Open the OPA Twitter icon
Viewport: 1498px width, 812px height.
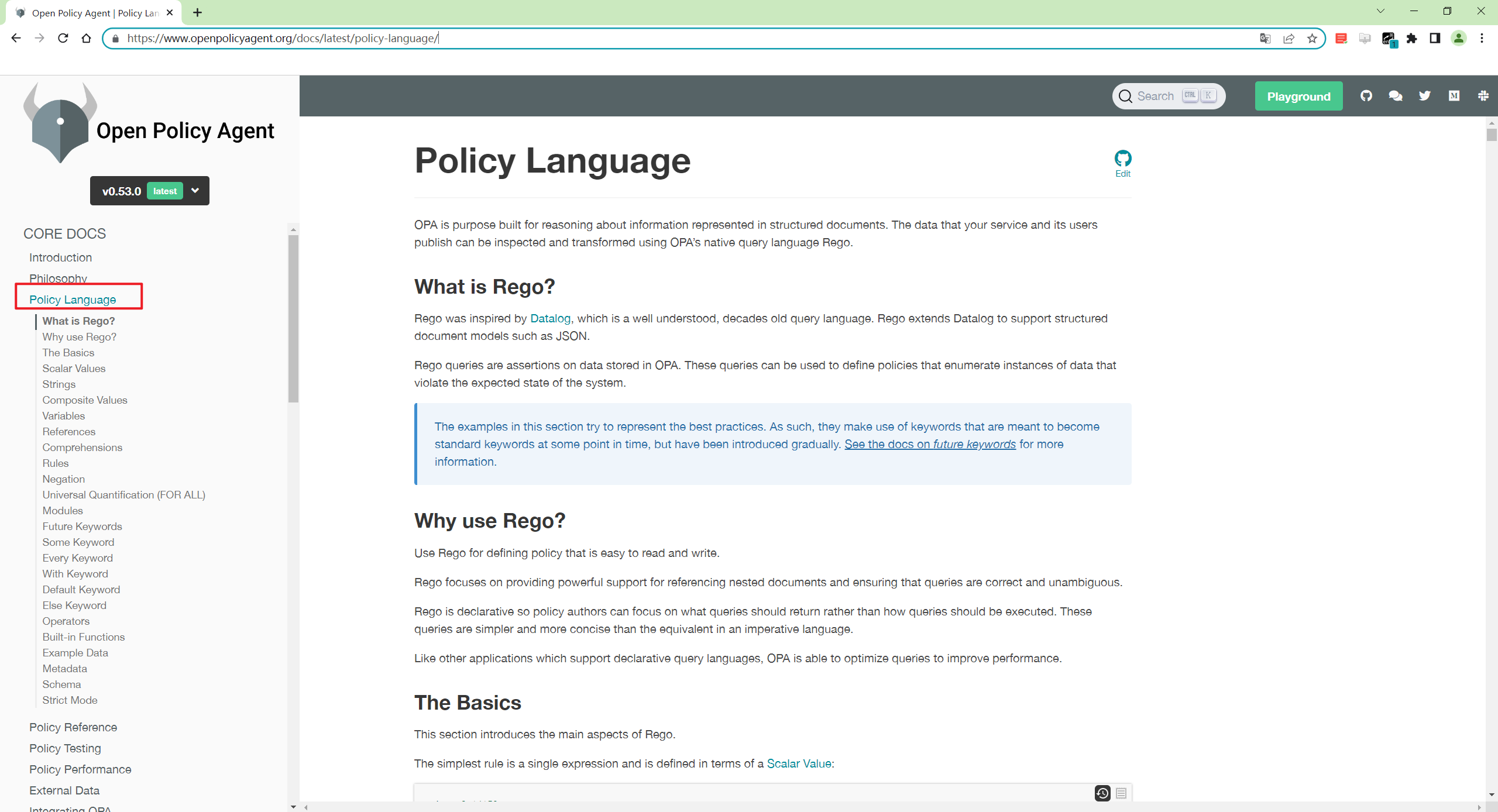(1425, 96)
